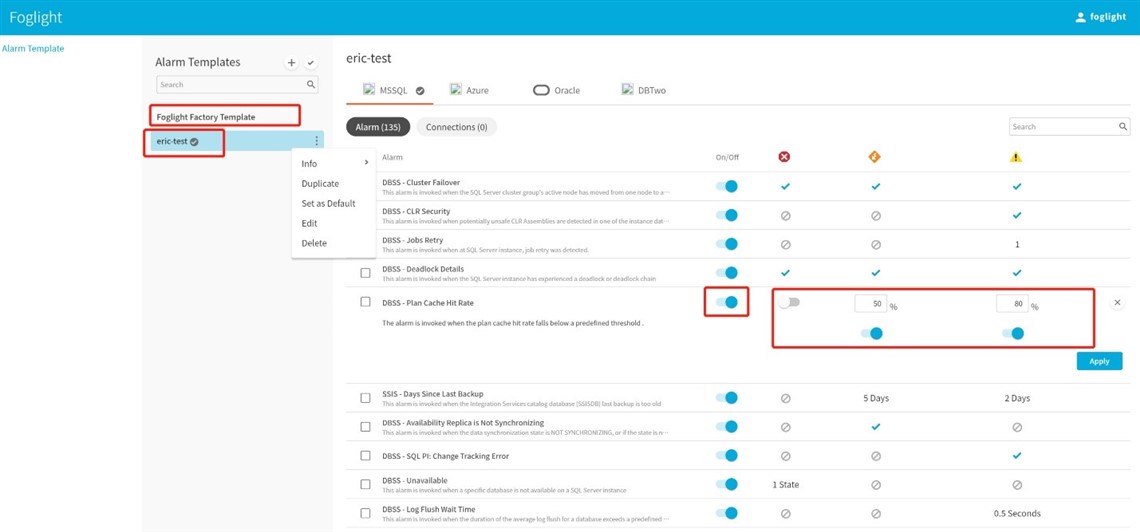This screenshot has height=532, width=1140.
Task: Toggle DBSS - Jobs Retry alarm switch
Action: 726,244
